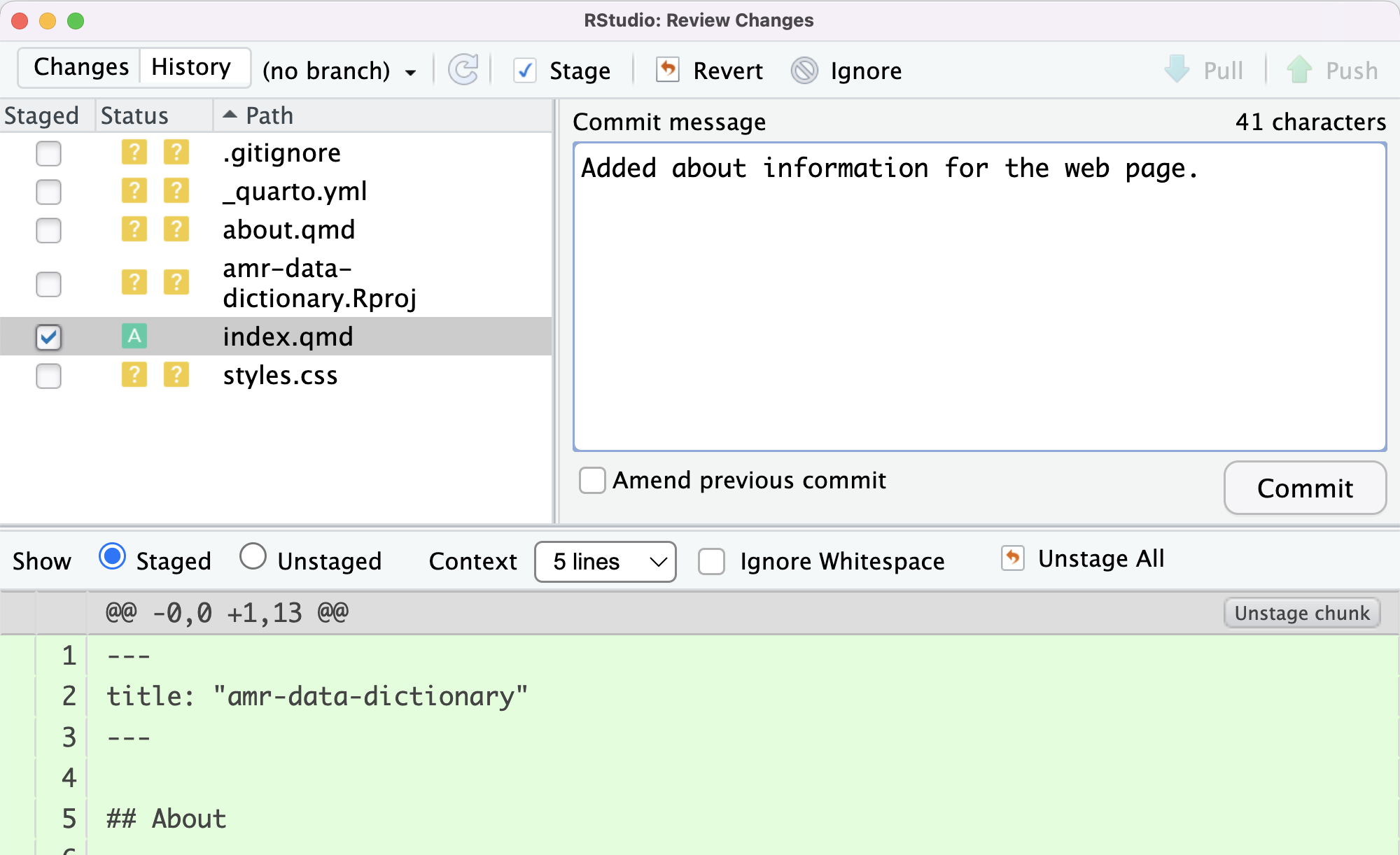Click second status icon for amr-data-dictionary.Rproj
1400x855 pixels.
(x=176, y=283)
